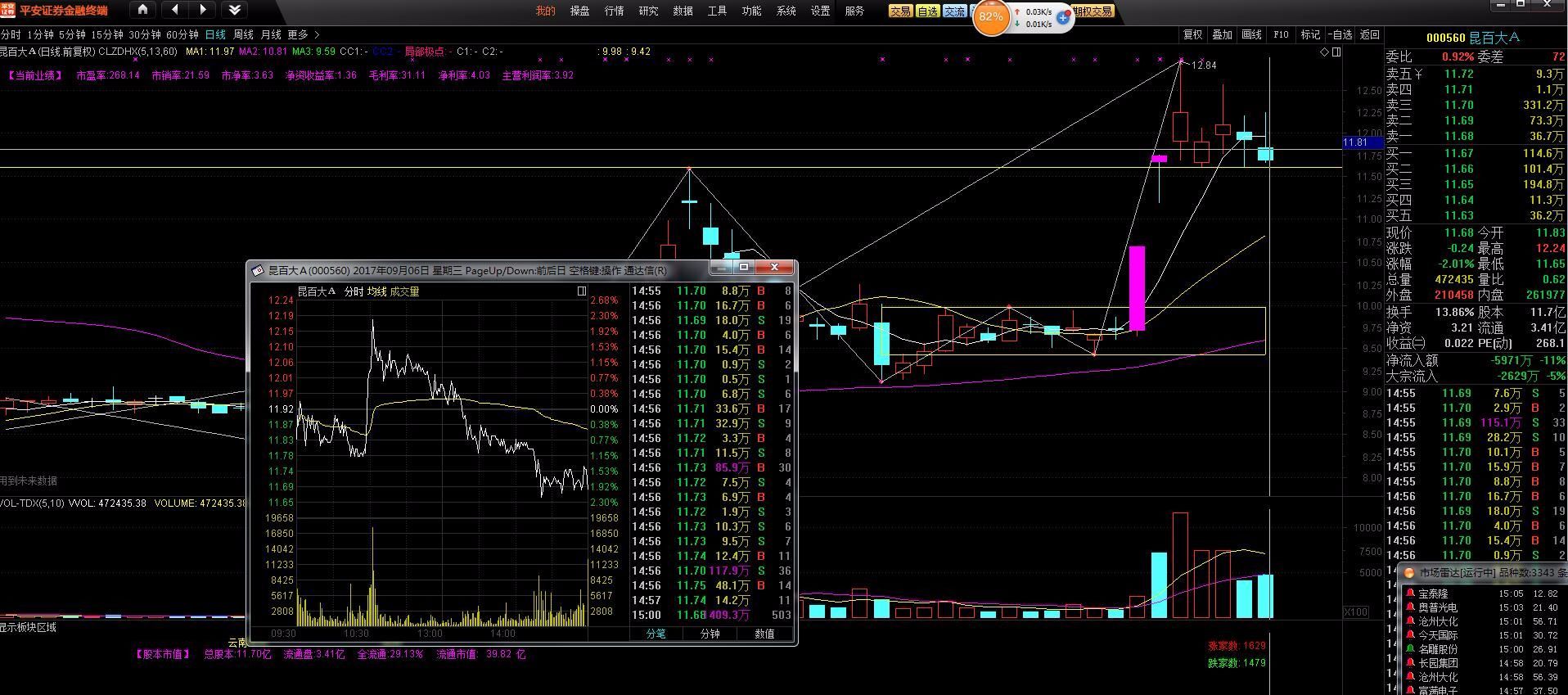Expand the double-chevron toolbar menu
1568x695 pixels.
tap(234, 11)
